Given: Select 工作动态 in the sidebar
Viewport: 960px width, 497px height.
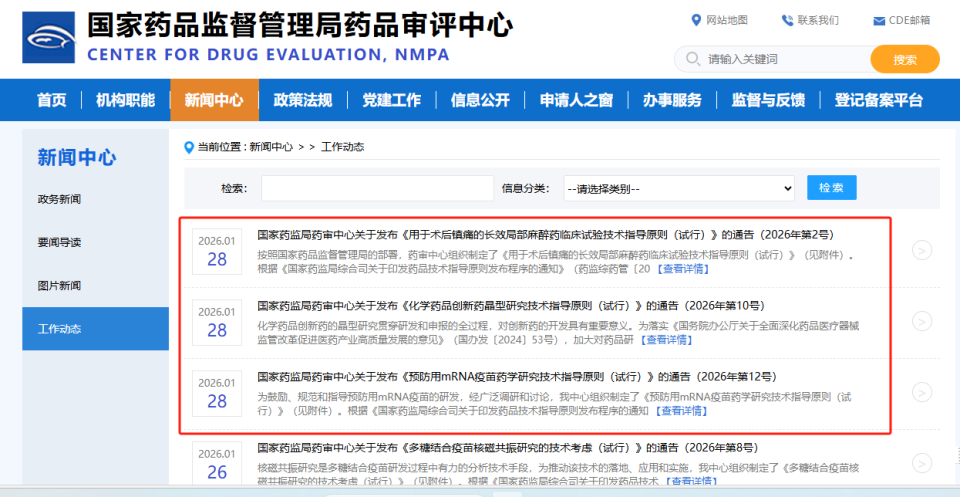Looking at the screenshot, I should (x=96, y=329).
